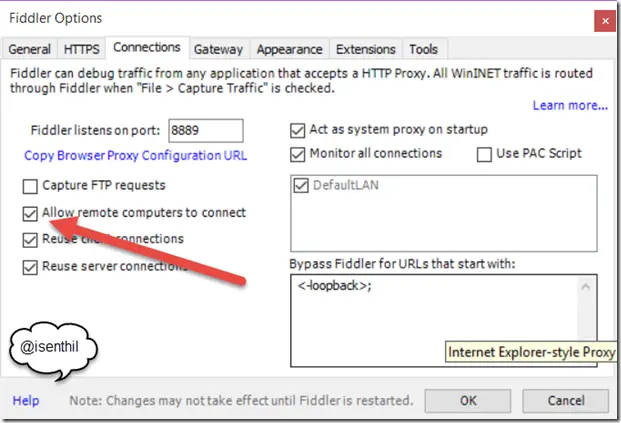Uncheck Reuse server connections
Image resolution: width=621 pixels, height=423 pixels.
pyautogui.click(x=30, y=267)
